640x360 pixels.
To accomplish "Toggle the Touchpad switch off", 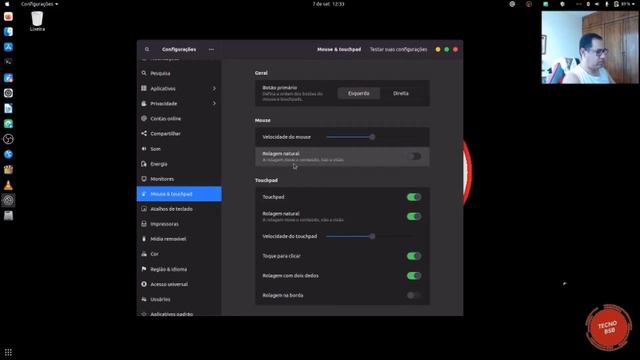I will coord(414,197).
